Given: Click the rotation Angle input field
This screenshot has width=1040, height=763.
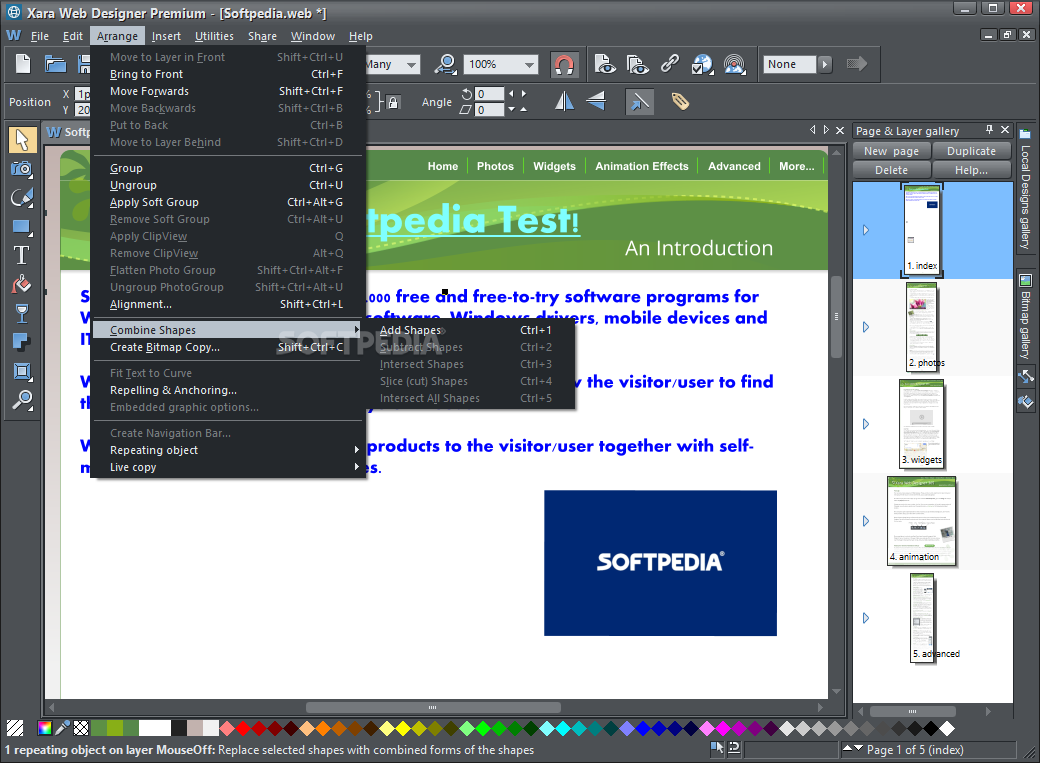Looking at the screenshot, I should pos(490,94).
